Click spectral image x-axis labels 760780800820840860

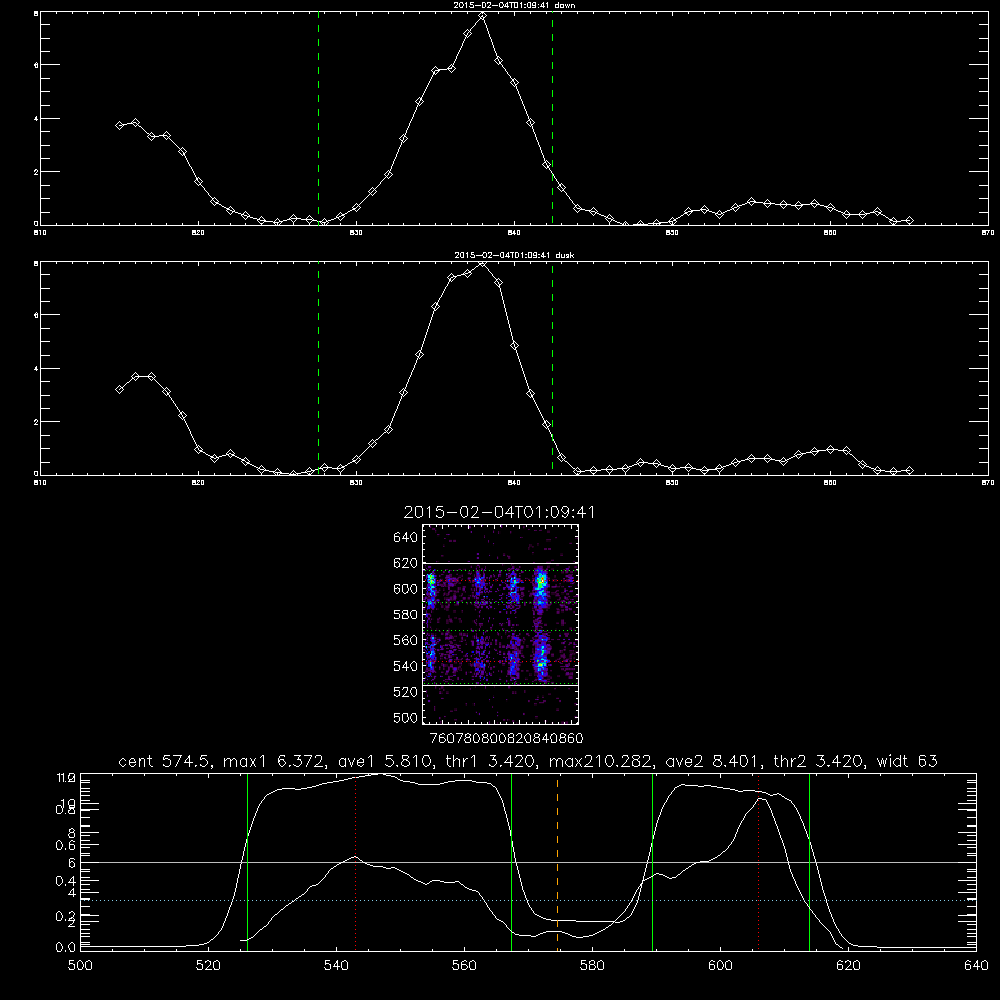click(506, 738)
